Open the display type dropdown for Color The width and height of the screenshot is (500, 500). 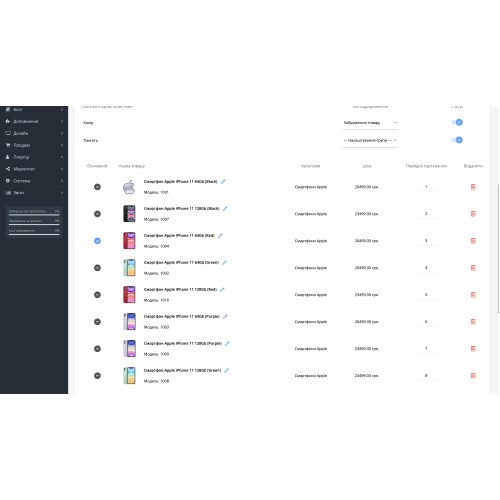pyautogui.click(x=370, y=123)
